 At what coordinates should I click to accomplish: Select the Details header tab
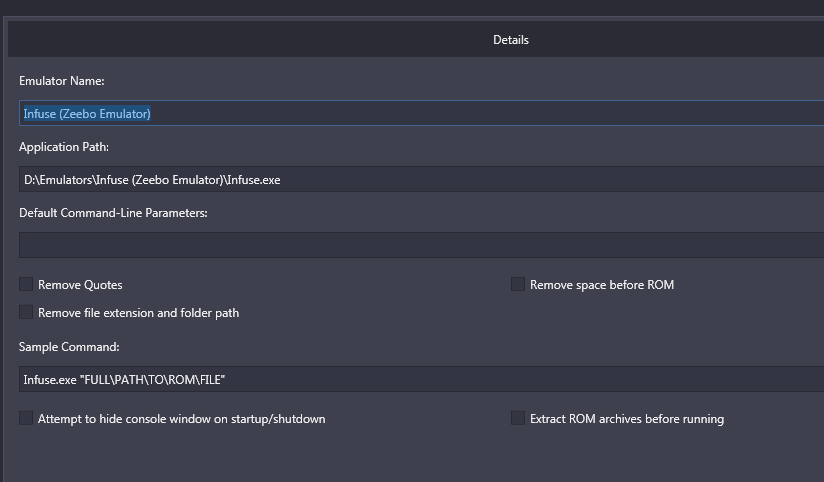tap(511, 40)
